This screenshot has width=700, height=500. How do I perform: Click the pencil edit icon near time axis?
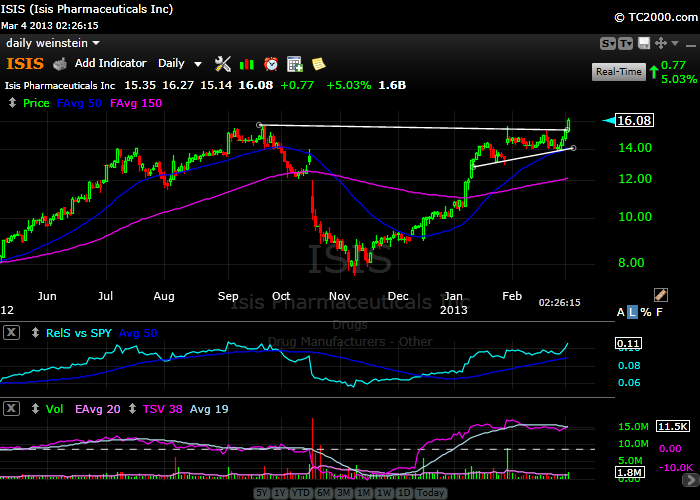point(661,295)
